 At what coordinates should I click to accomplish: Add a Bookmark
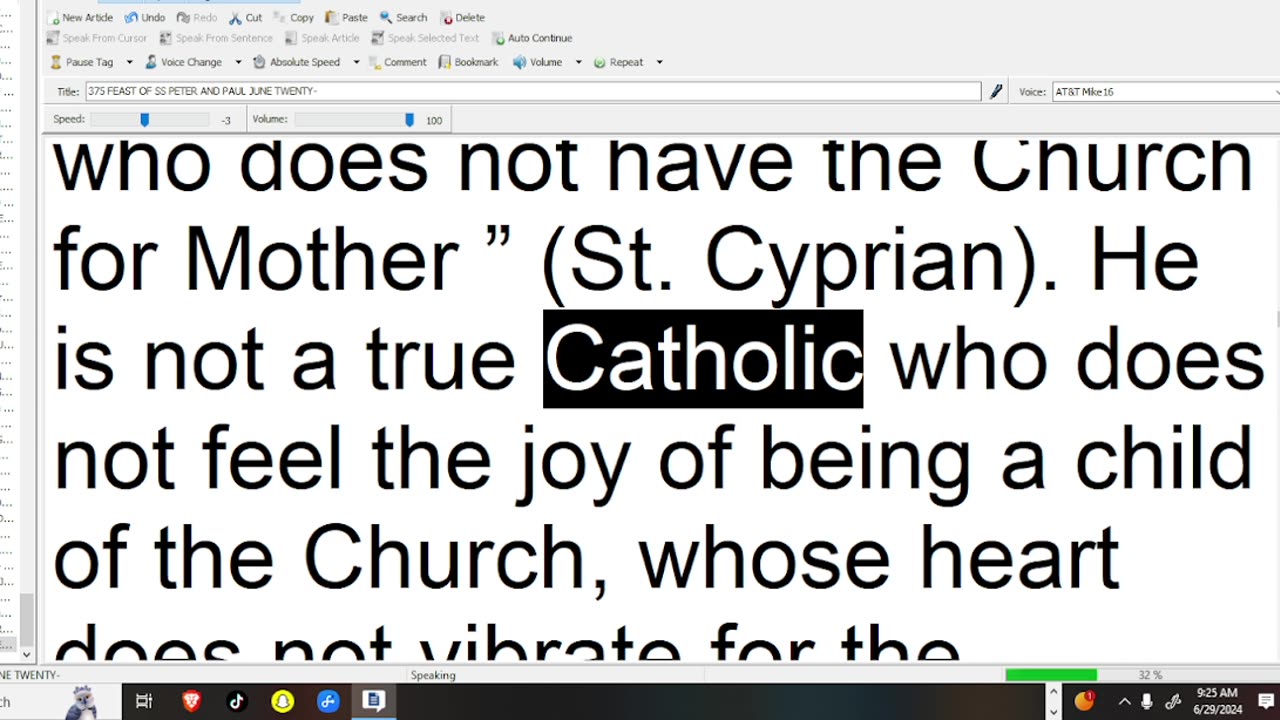tap(468, 62)
